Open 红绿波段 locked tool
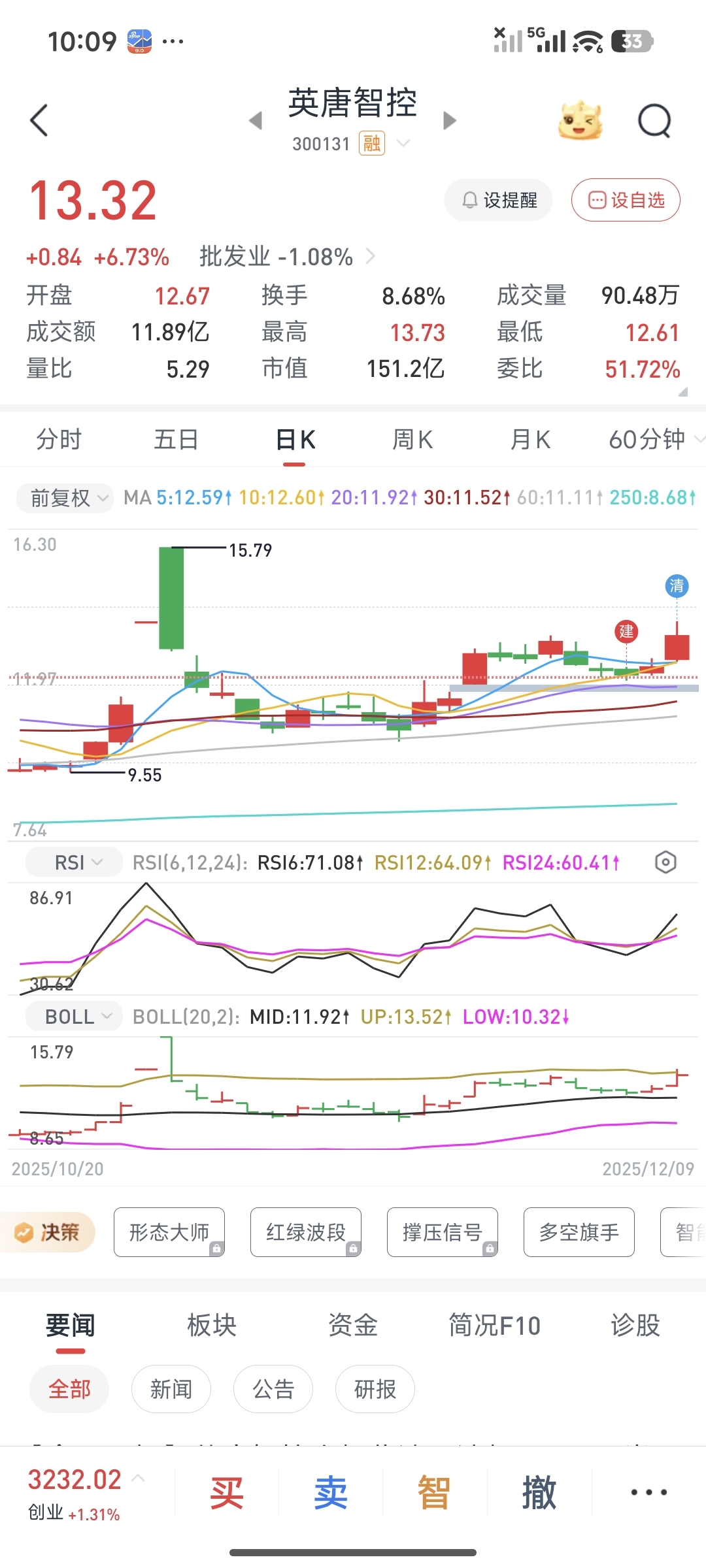Screen dimensions: 706x1568 coord(306,1232)
